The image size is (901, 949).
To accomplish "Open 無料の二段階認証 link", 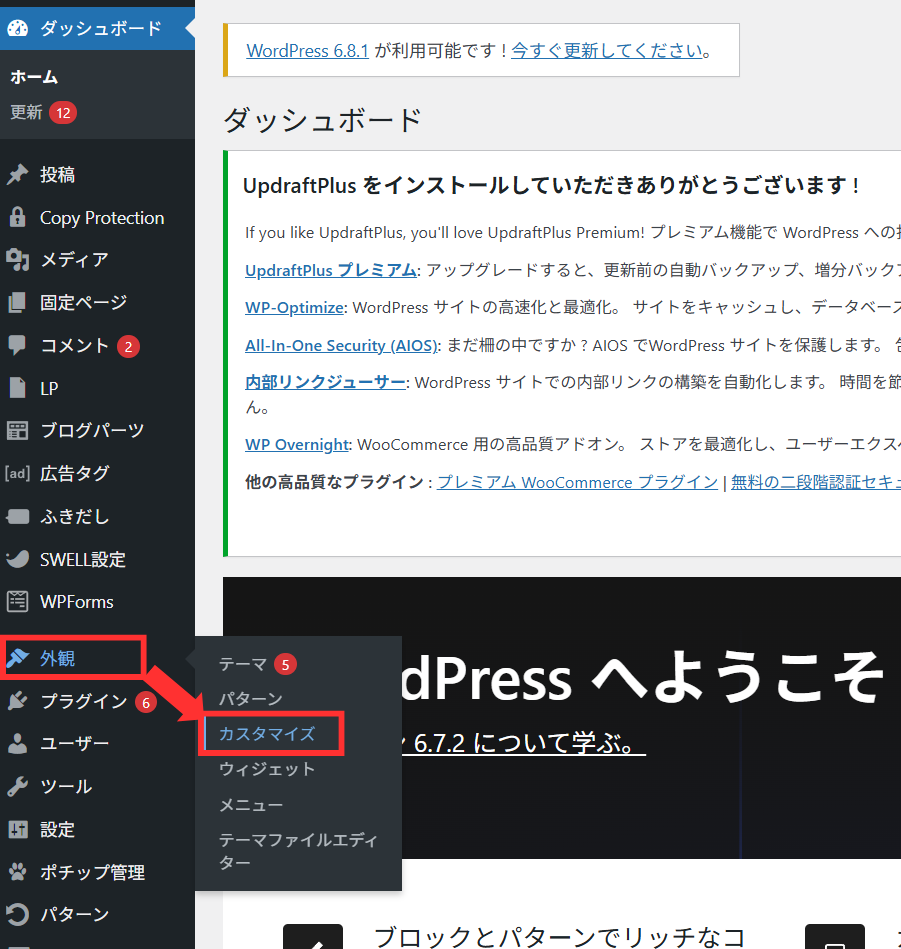I will pos(816,482).
